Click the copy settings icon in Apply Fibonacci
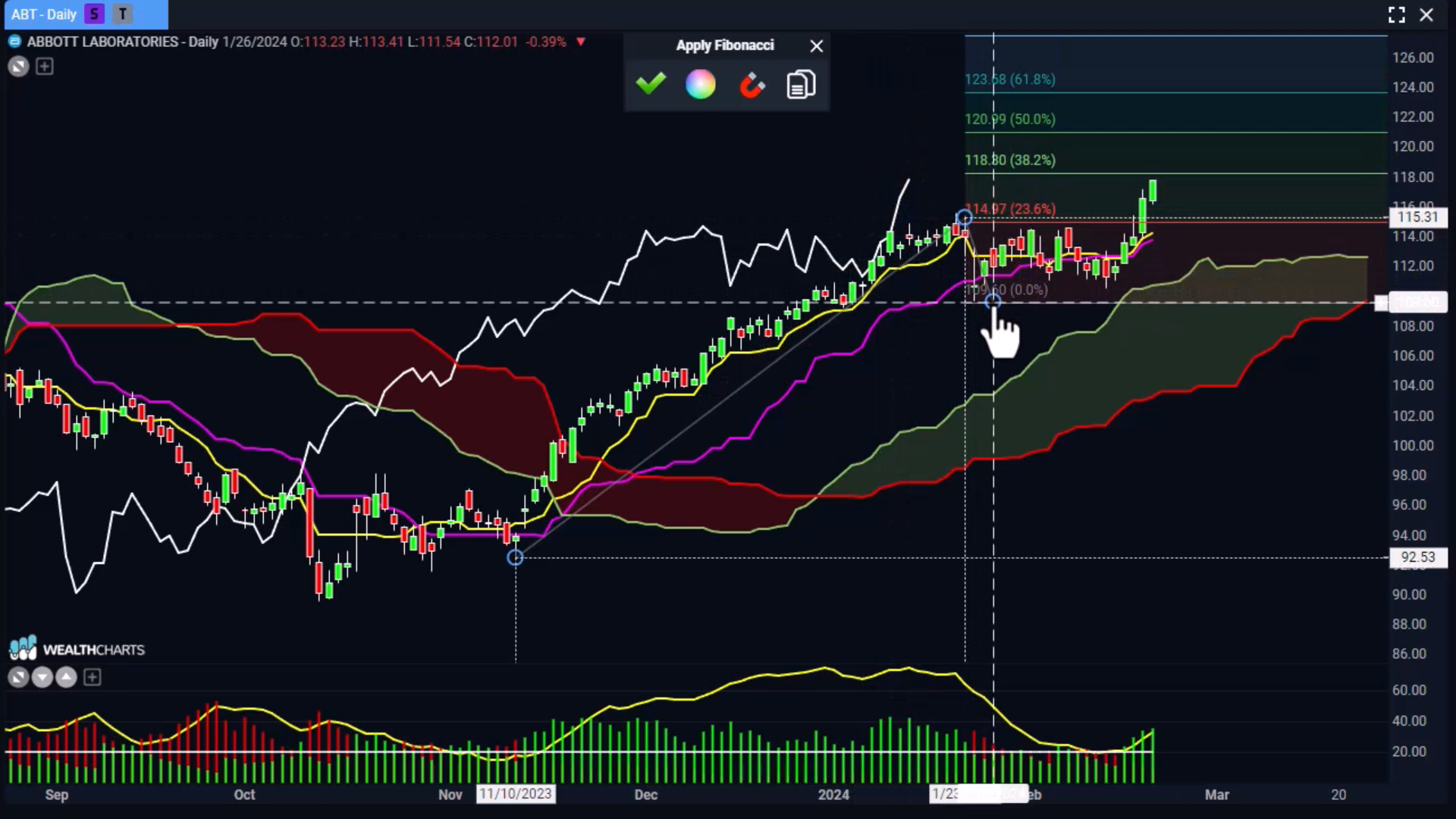Image resolution: width=1456 pixels, height=819 pixels. [802, 84]
